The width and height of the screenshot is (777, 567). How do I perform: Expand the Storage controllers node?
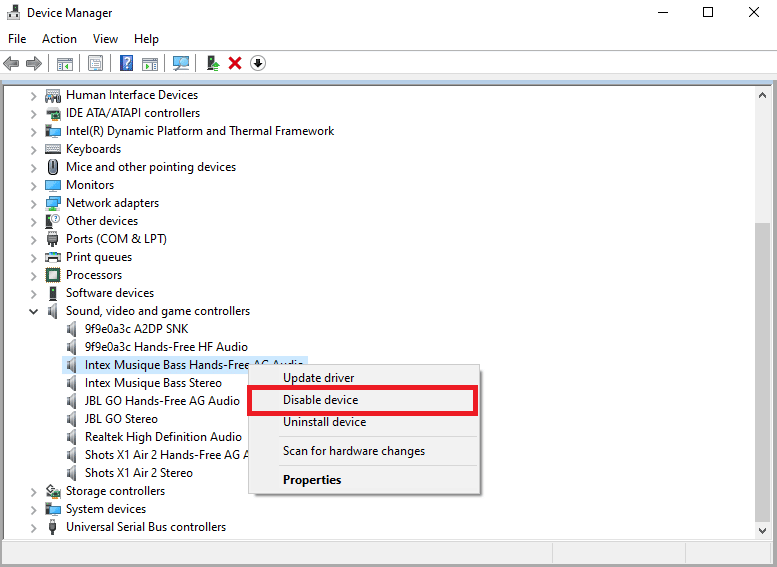point(33,492)
